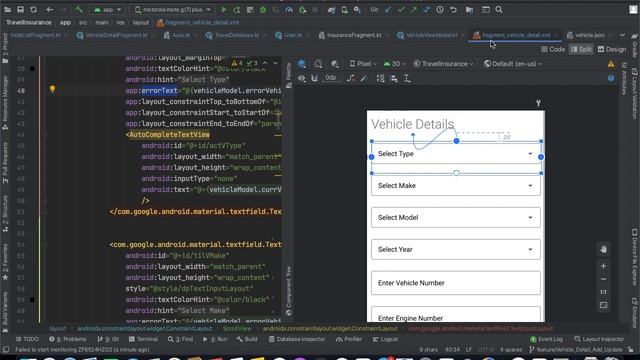Click the Infer Constraints magic wand icon

pos(364,78)
